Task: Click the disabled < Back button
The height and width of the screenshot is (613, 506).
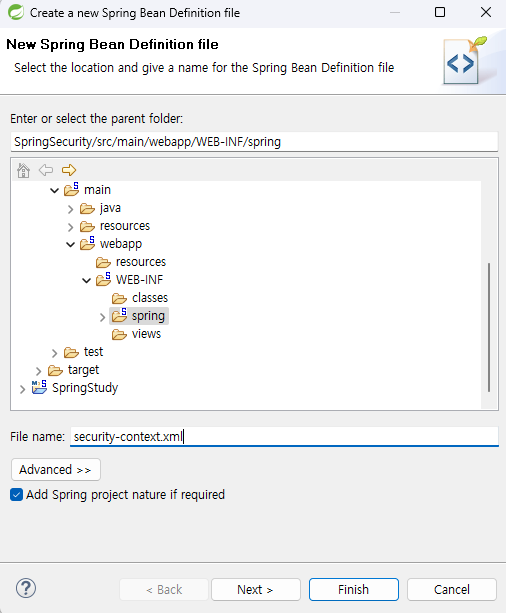Action: (x=164, y=590)
